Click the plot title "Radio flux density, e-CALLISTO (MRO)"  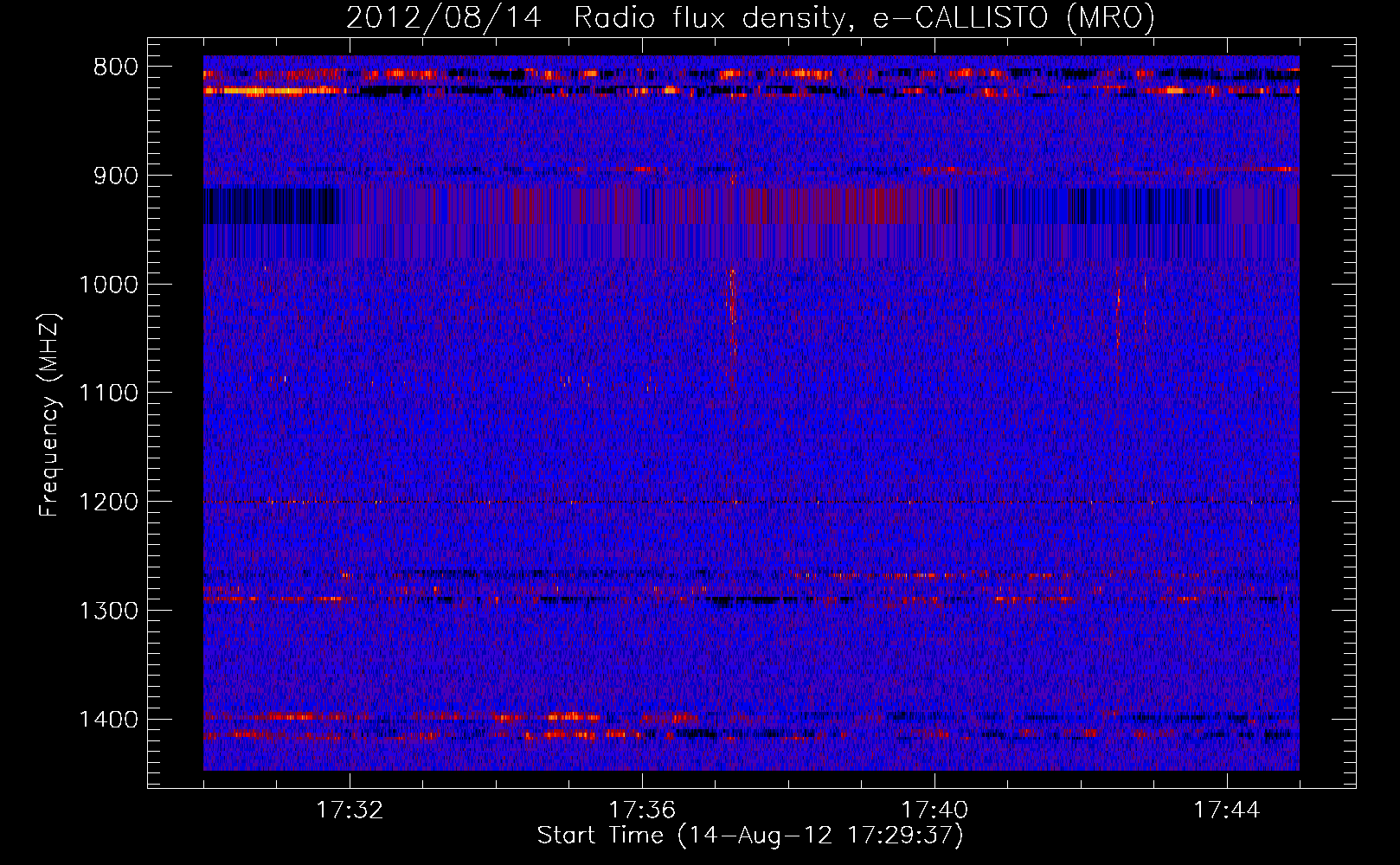[864, 17]
